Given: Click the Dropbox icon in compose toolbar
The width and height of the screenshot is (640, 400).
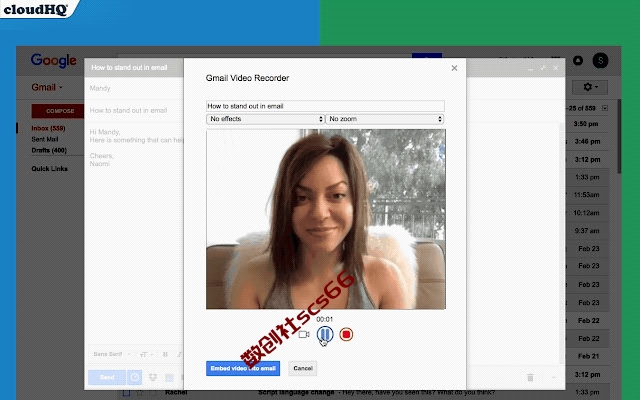Looking at the screenshot, I should pyautogui.click(x=153, y=377).
